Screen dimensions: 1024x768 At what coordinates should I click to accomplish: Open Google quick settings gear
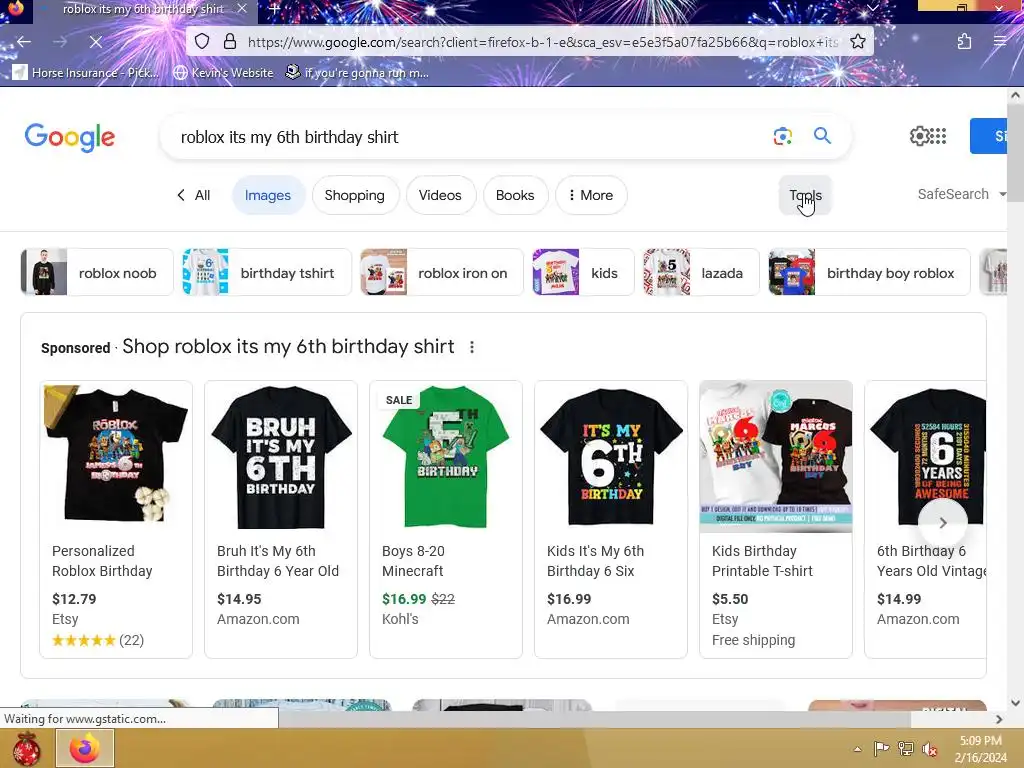pyautogui.click(x=919, y=136)
